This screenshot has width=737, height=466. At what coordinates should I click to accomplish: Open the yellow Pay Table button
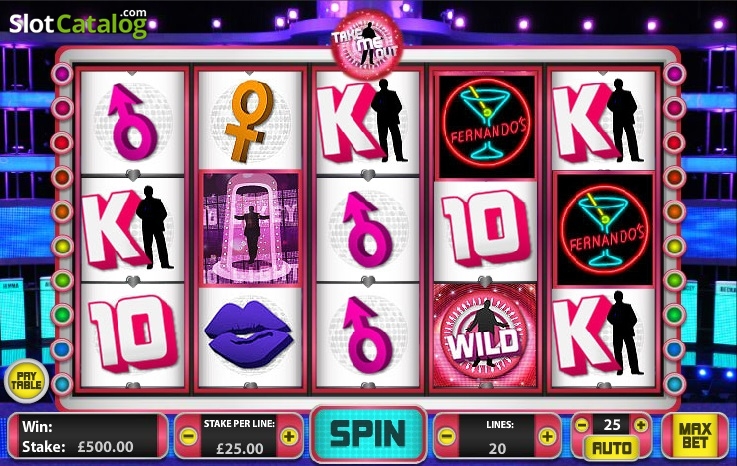pyautogui.click(x=26, y=380)
